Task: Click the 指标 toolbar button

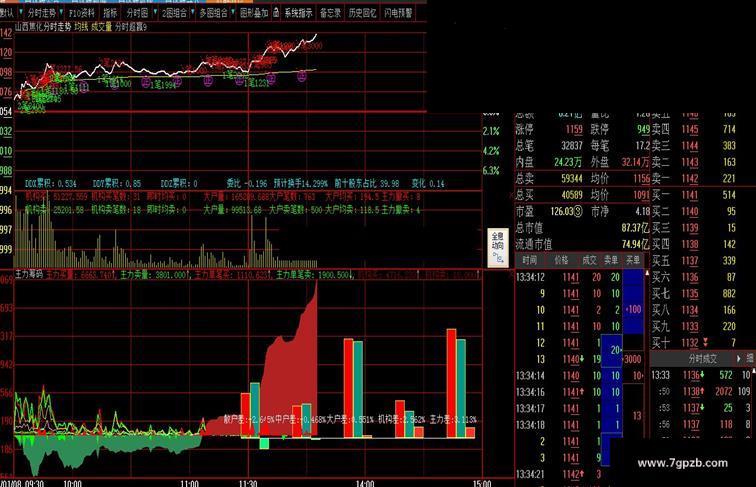Action: [110, 13]
